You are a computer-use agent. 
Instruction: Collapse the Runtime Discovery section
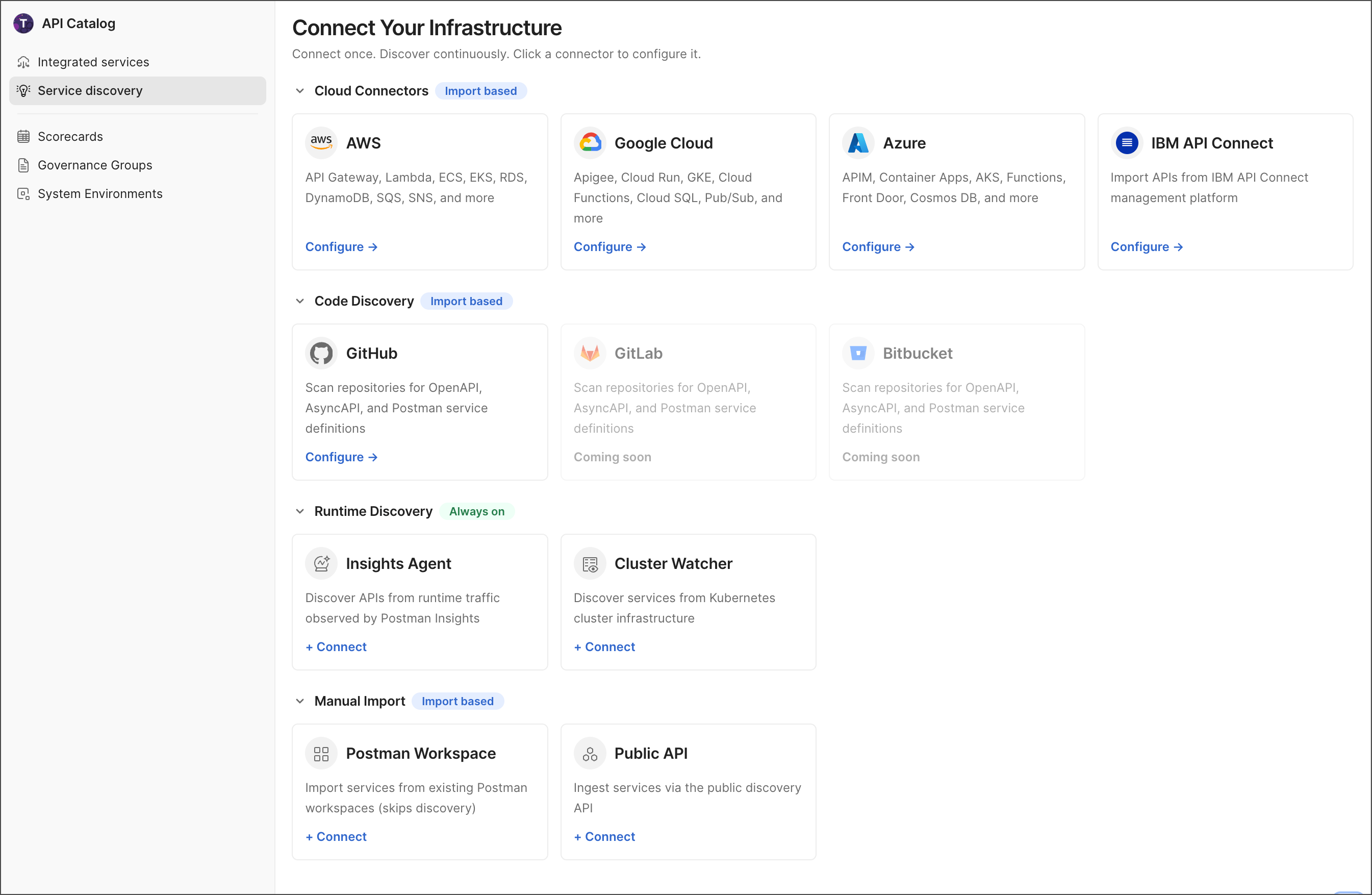pos(300,511)
